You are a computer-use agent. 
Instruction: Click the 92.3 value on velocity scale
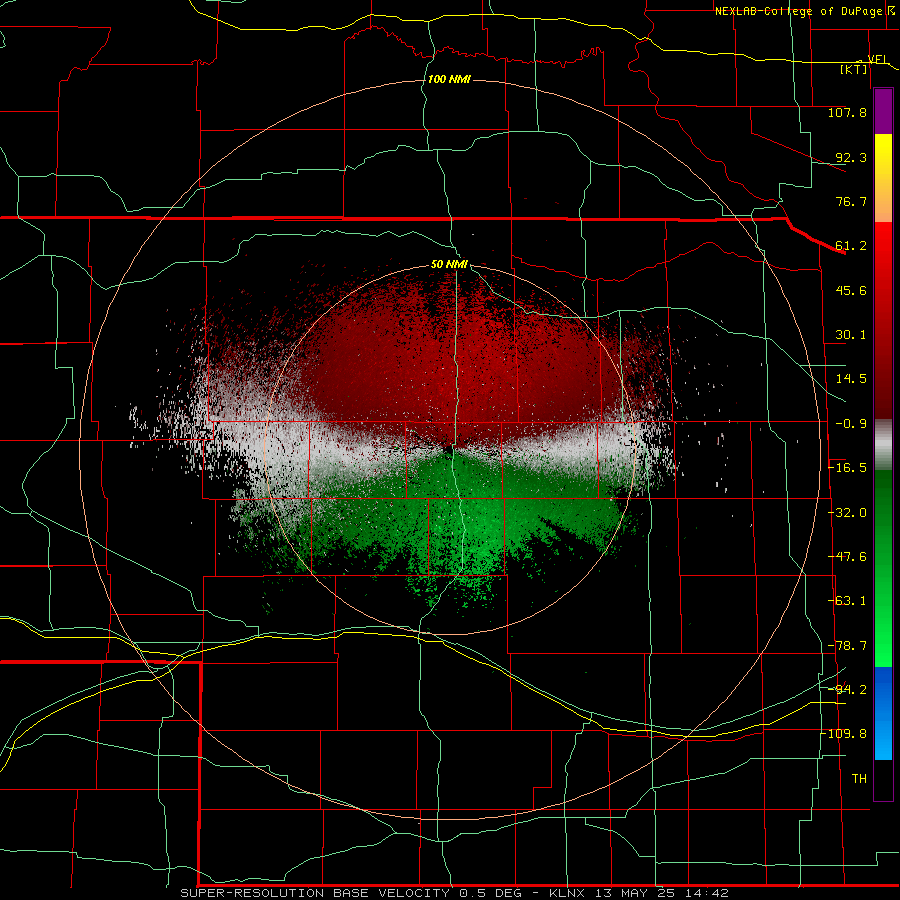851,157
